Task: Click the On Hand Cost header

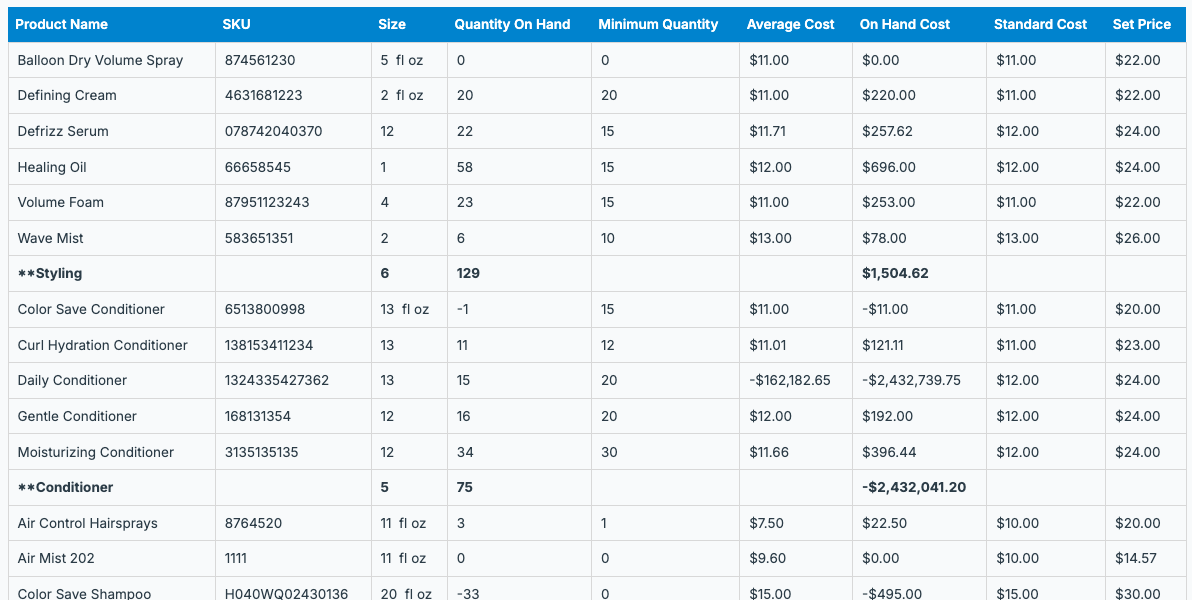Action: click(905, 24)
